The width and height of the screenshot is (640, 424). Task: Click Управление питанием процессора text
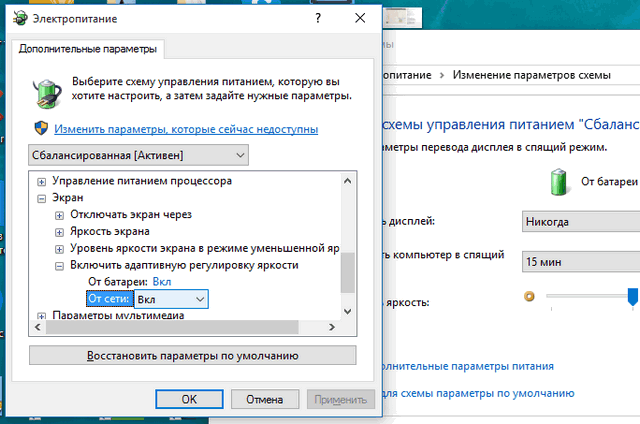tap(142, 181)
